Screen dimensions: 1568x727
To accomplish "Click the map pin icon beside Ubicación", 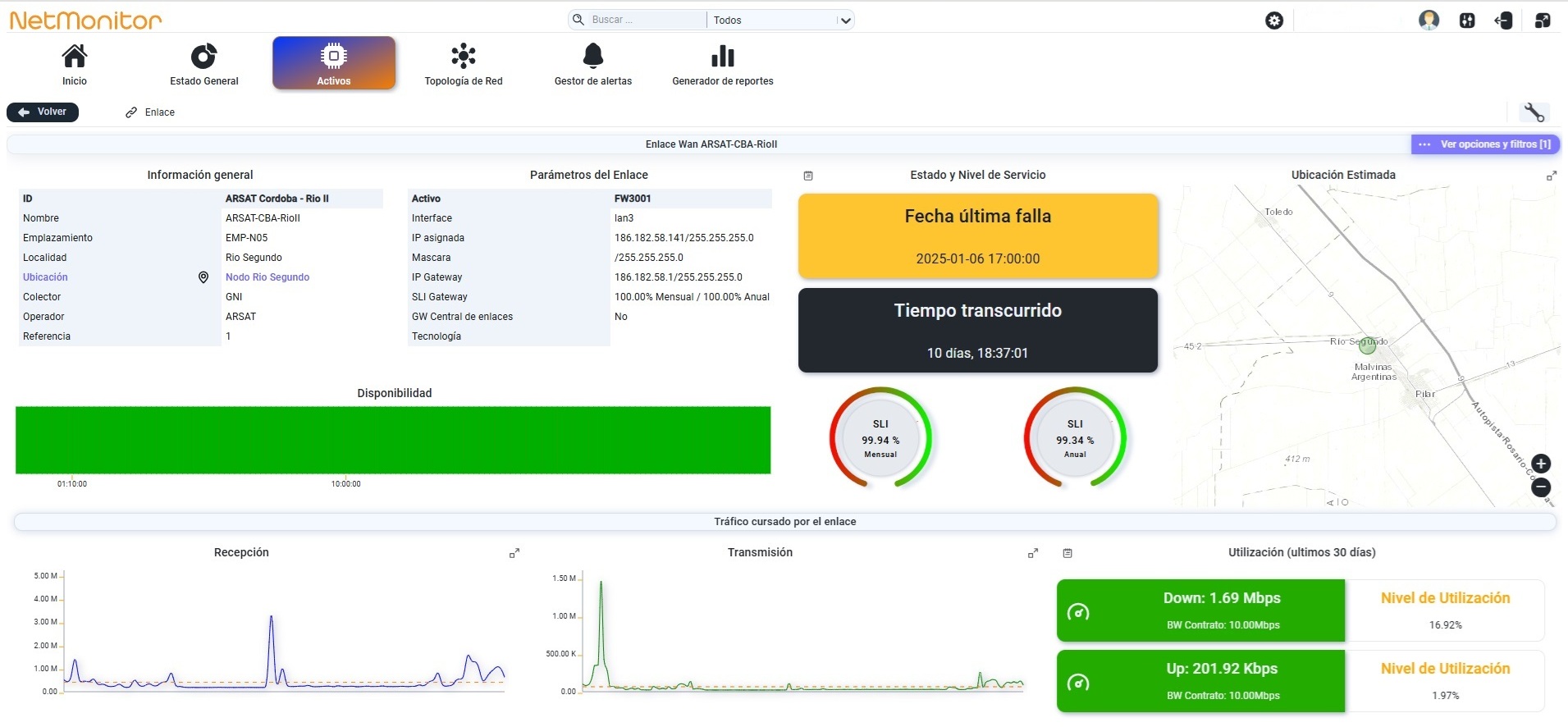I will [203, 277].
